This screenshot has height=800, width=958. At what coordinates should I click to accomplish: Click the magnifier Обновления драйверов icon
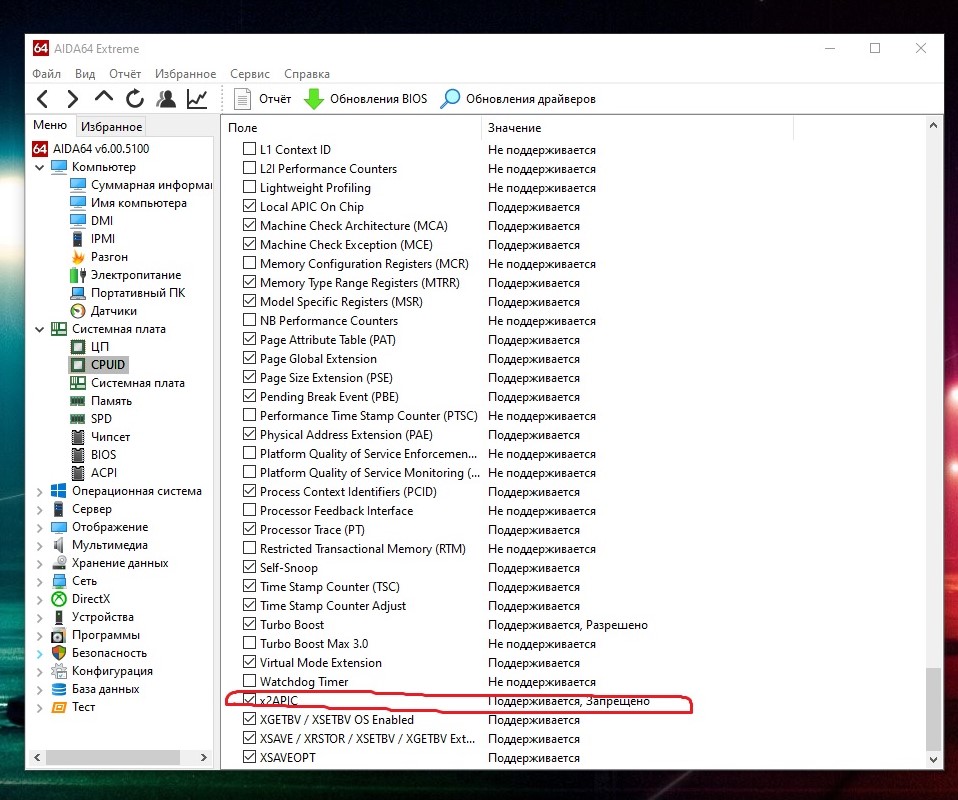tap(450, 98)
